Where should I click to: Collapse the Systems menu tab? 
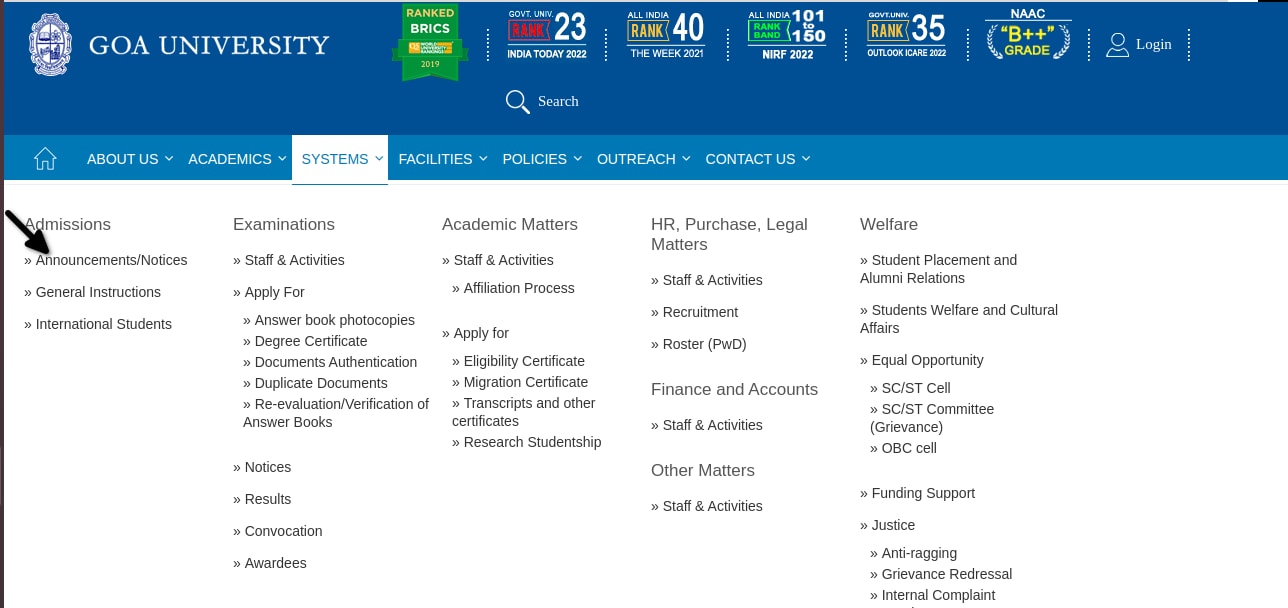pos(341,159)
